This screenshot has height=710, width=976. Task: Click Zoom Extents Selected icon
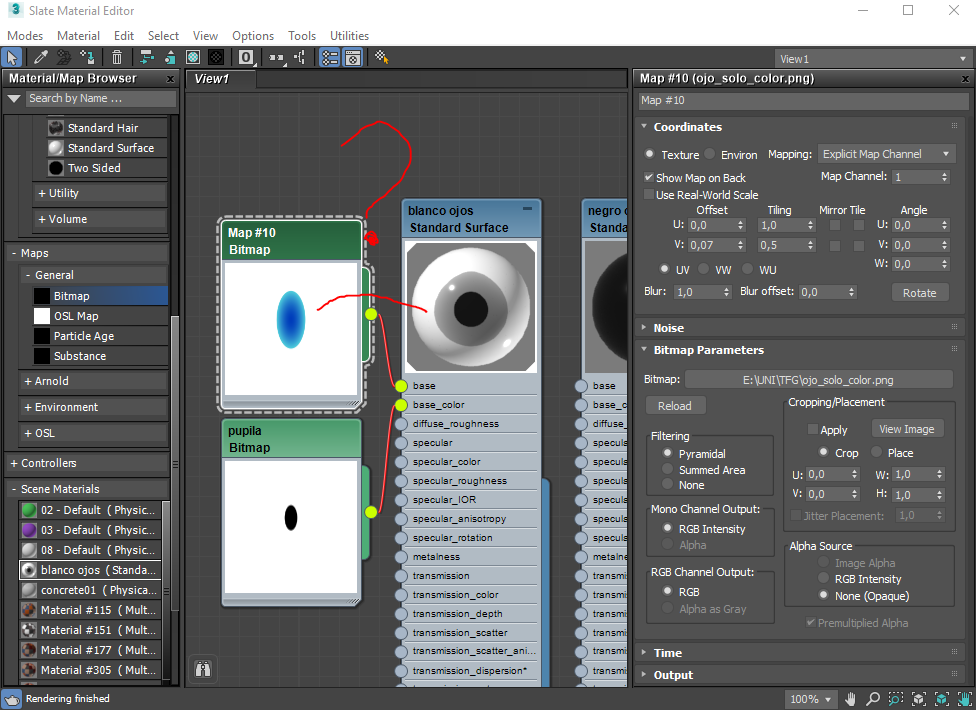click(942, 699)
